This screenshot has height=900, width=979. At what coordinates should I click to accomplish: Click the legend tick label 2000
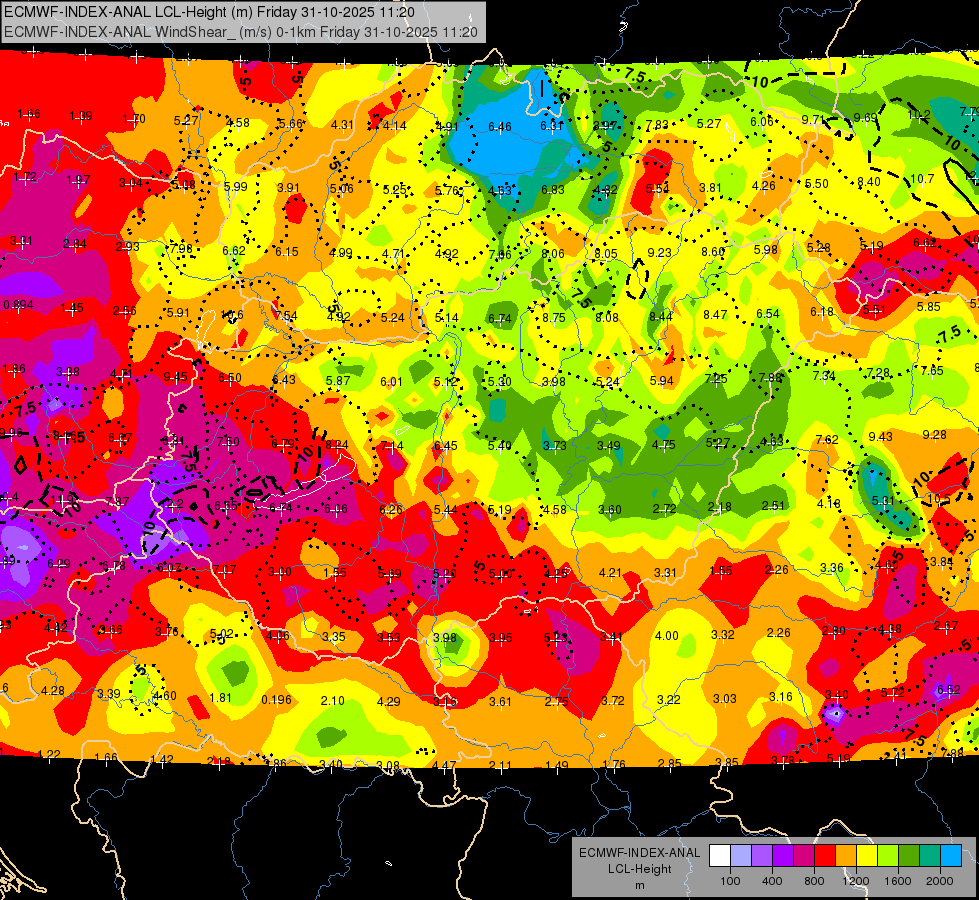(x=940, y=881)
